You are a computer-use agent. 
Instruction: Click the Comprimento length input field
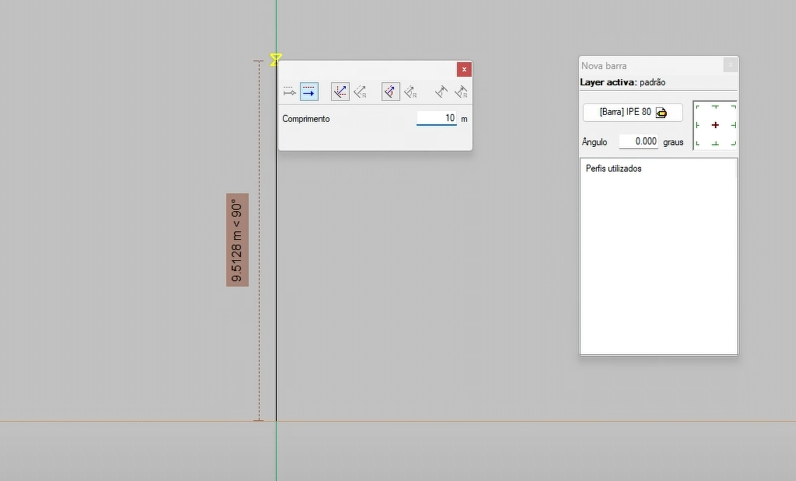(437, 118)
